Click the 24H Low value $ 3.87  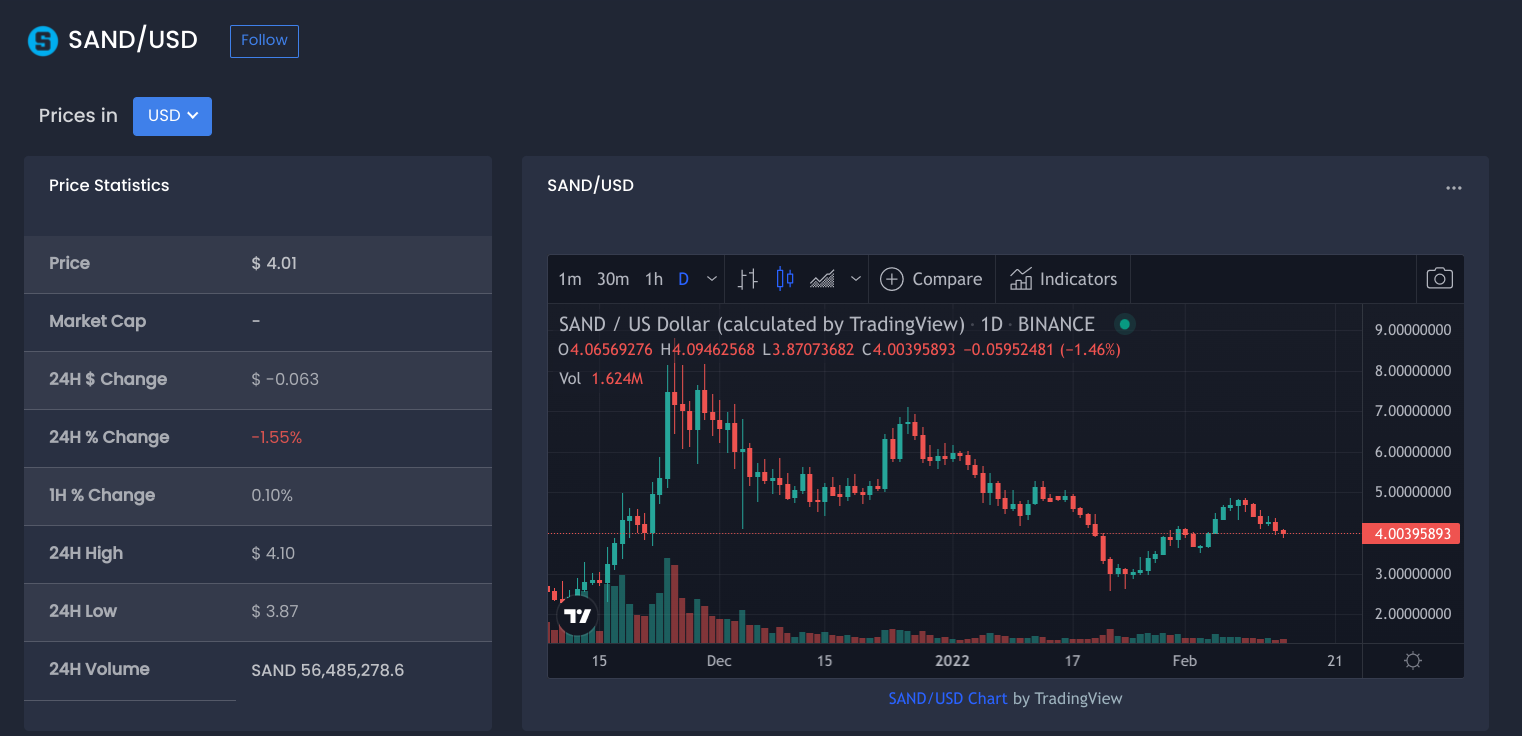(275, 611)
